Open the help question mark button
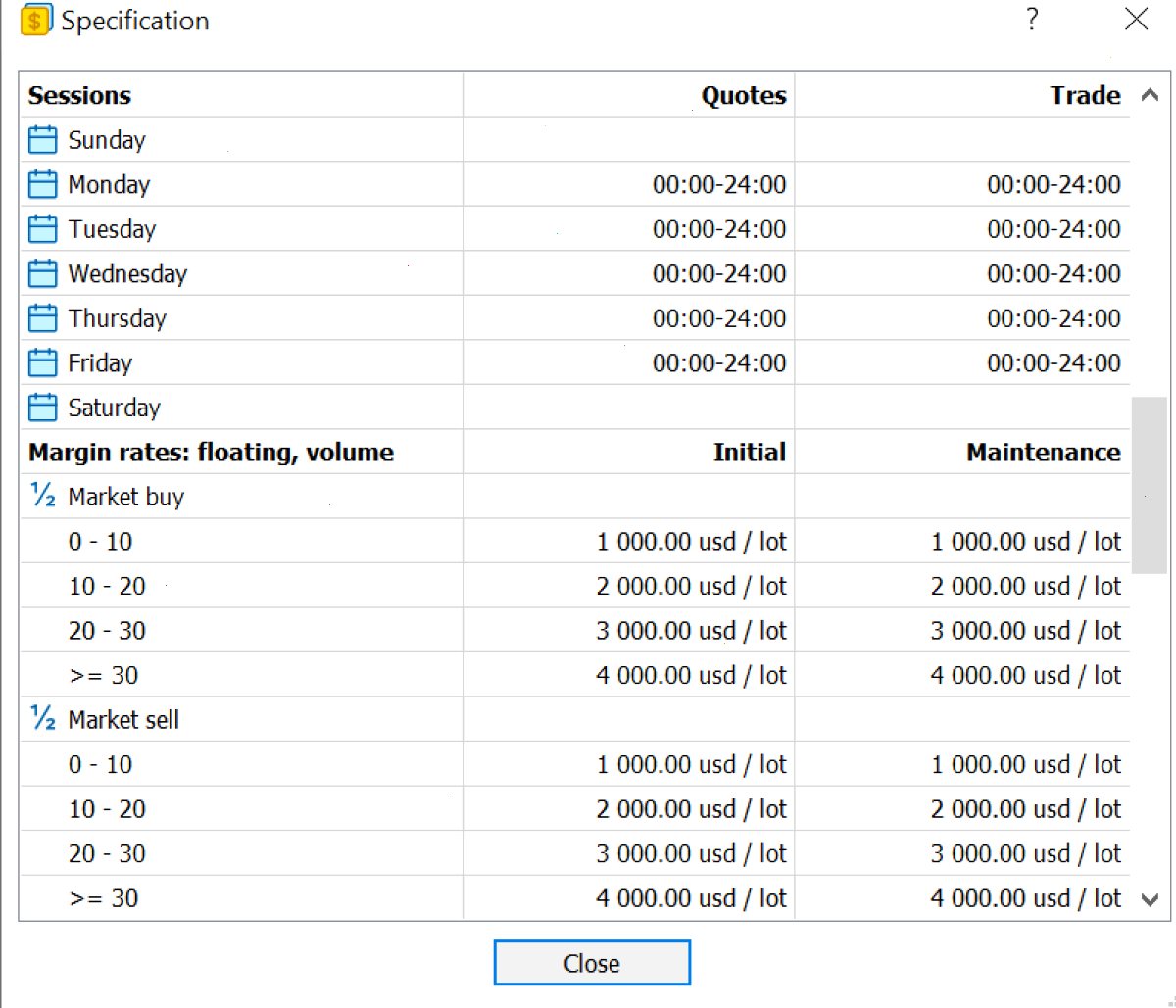Viewport: 1176px width, 1008px height. pyautogui.click(x=1032, y=19)
